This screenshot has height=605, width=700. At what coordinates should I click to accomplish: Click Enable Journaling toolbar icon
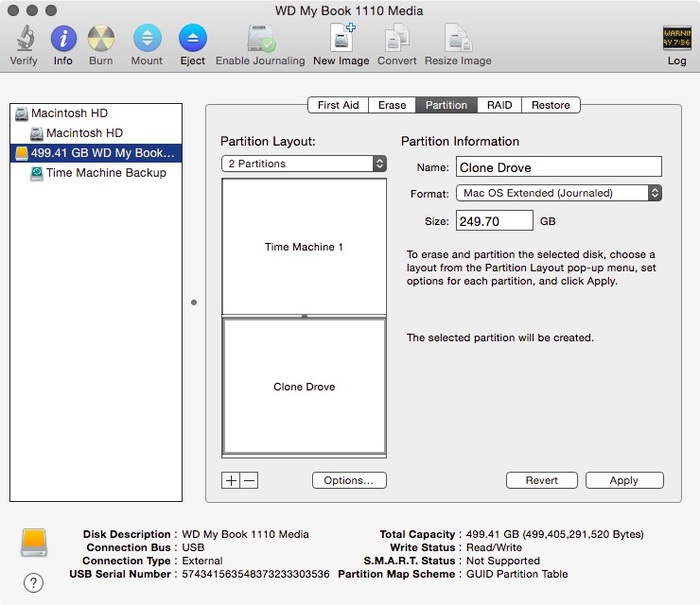click(261, 38)
